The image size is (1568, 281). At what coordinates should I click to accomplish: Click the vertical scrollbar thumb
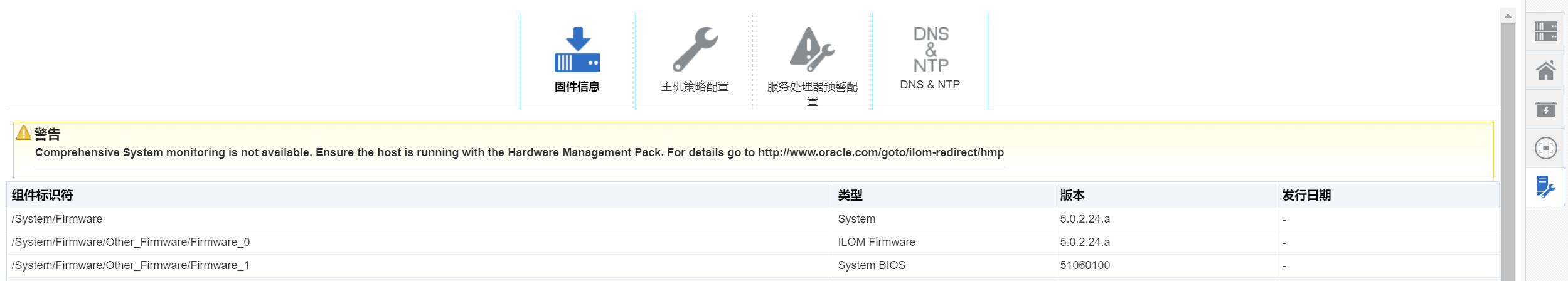pos(1508,151)
